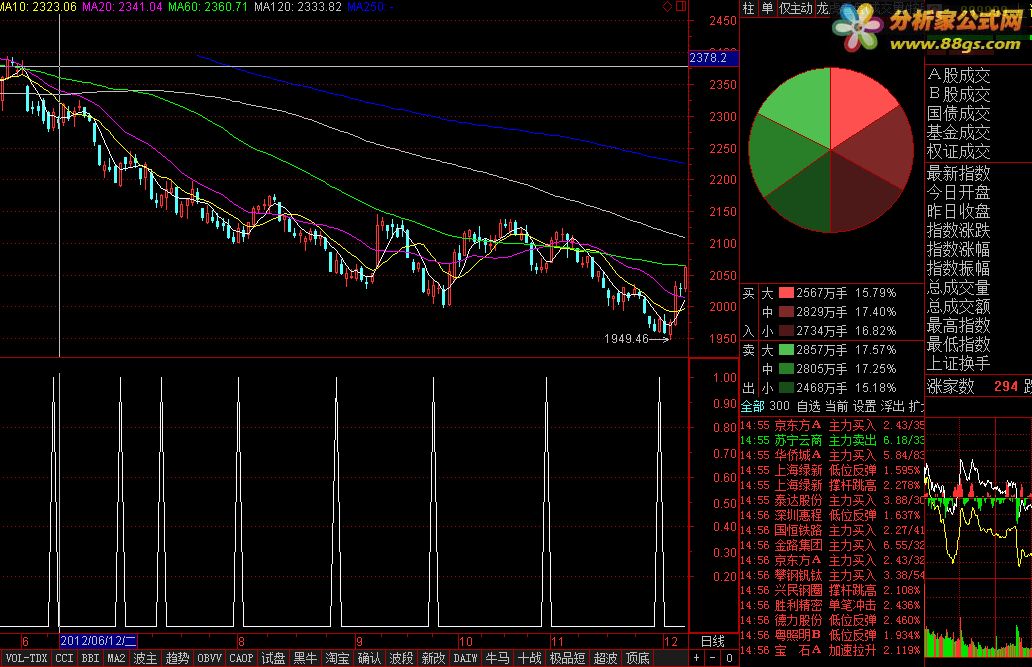Switch to the 仅主动 tab
The image size is (1032, 667).
(x=796, y=8)
